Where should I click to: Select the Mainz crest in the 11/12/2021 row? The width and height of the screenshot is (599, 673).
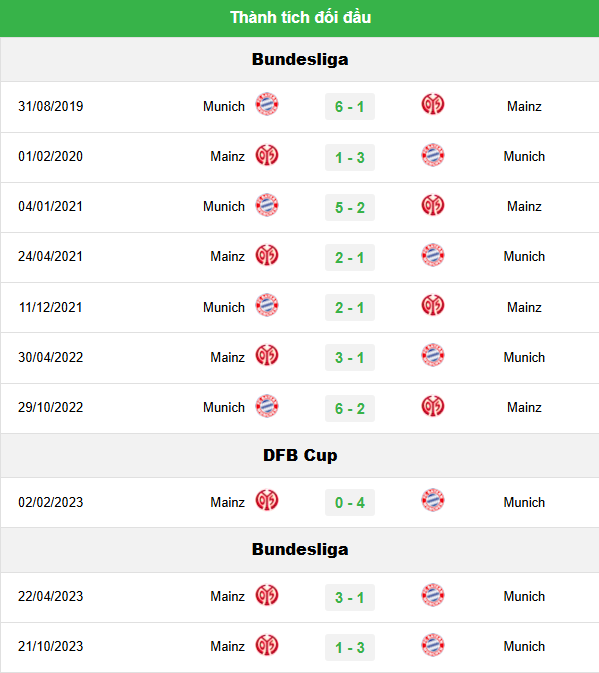[x=433, y=305]
